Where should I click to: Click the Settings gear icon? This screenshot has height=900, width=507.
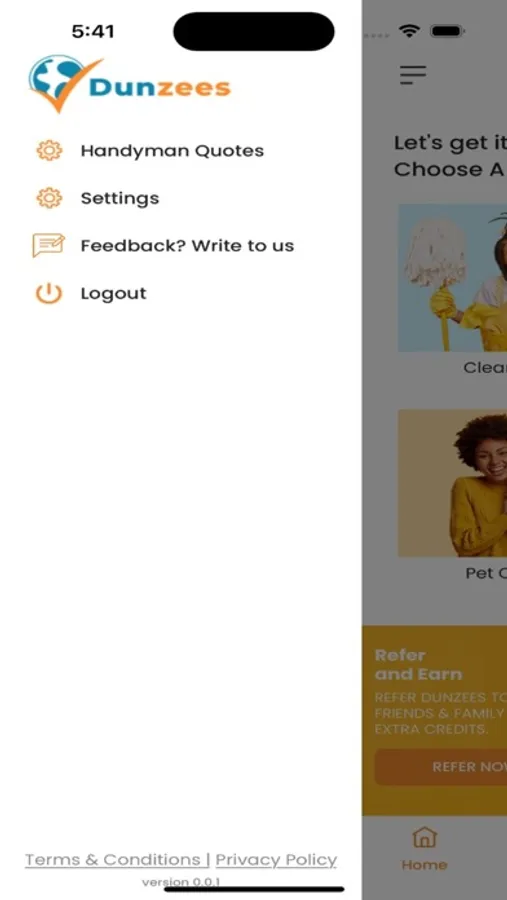pyautogui.click(x=49, y=198)
